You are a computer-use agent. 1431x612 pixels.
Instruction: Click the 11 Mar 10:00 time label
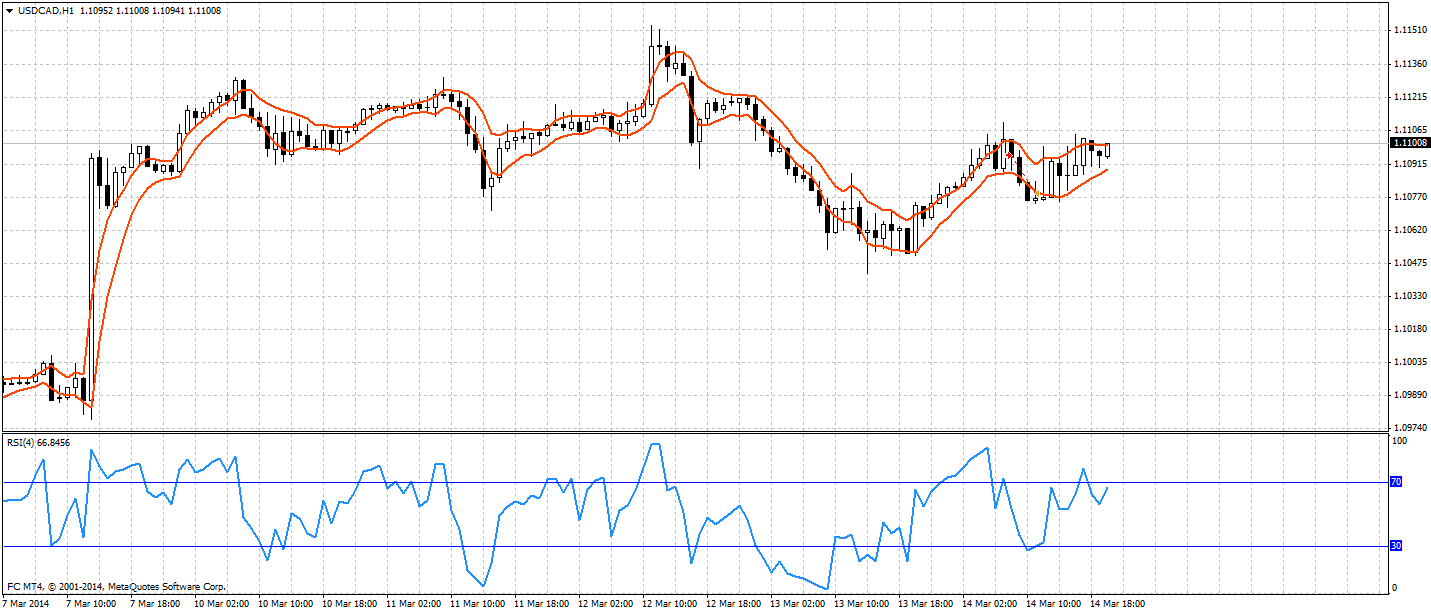(x=478, y=604)
